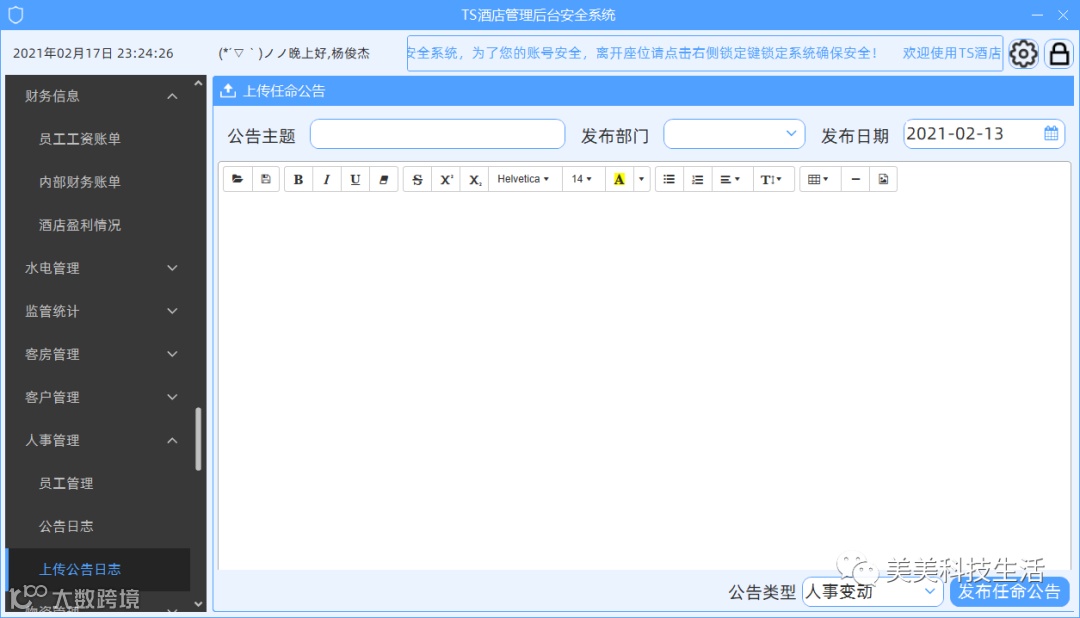Open the Helvetica font family dropdown
The width and height of the screenshot is (1080, 618).
tap(524, 179)
